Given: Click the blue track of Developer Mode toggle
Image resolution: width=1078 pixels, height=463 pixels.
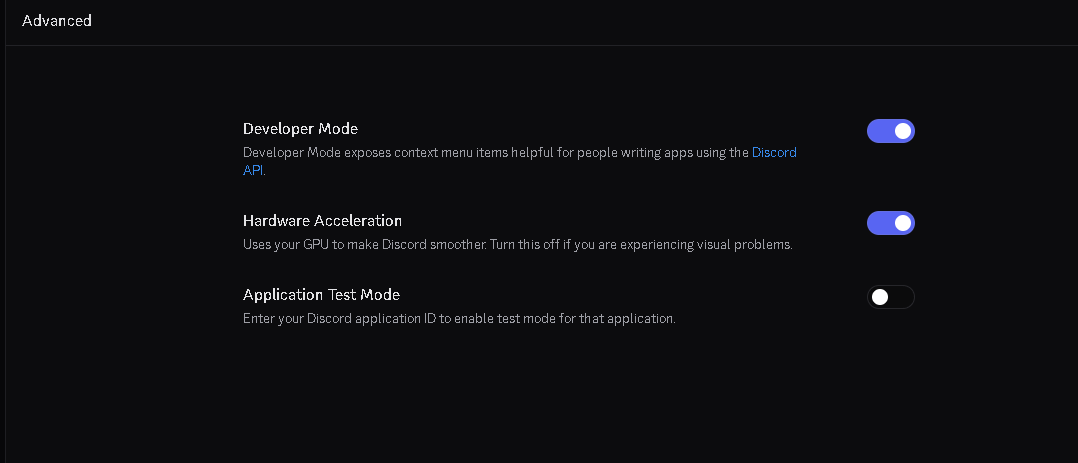Looking at the screenshot, I should click(878, 131).
